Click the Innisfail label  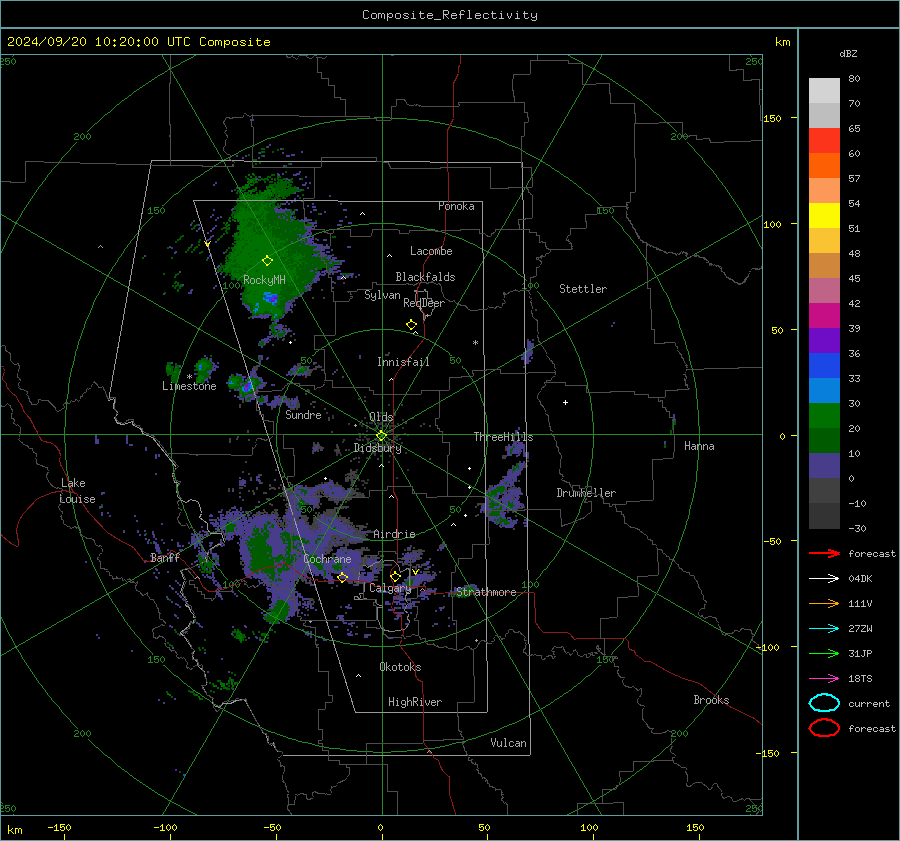(x=403, y=362)
